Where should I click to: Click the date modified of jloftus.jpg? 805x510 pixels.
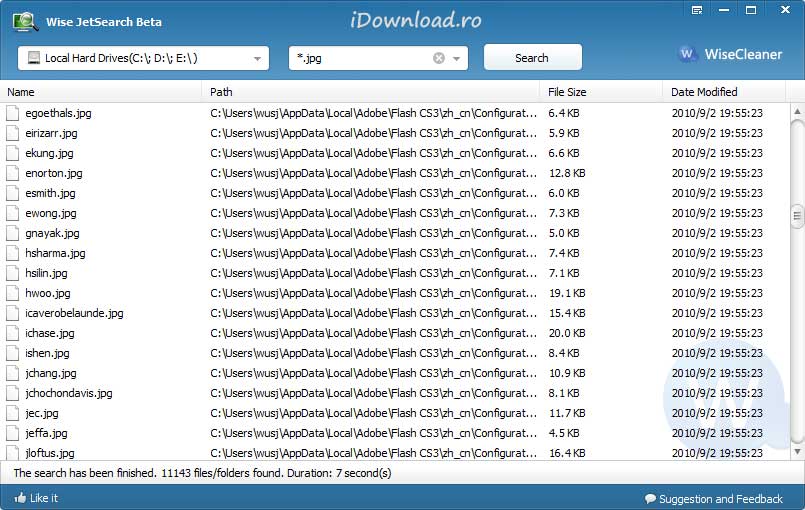pos(717,453)
